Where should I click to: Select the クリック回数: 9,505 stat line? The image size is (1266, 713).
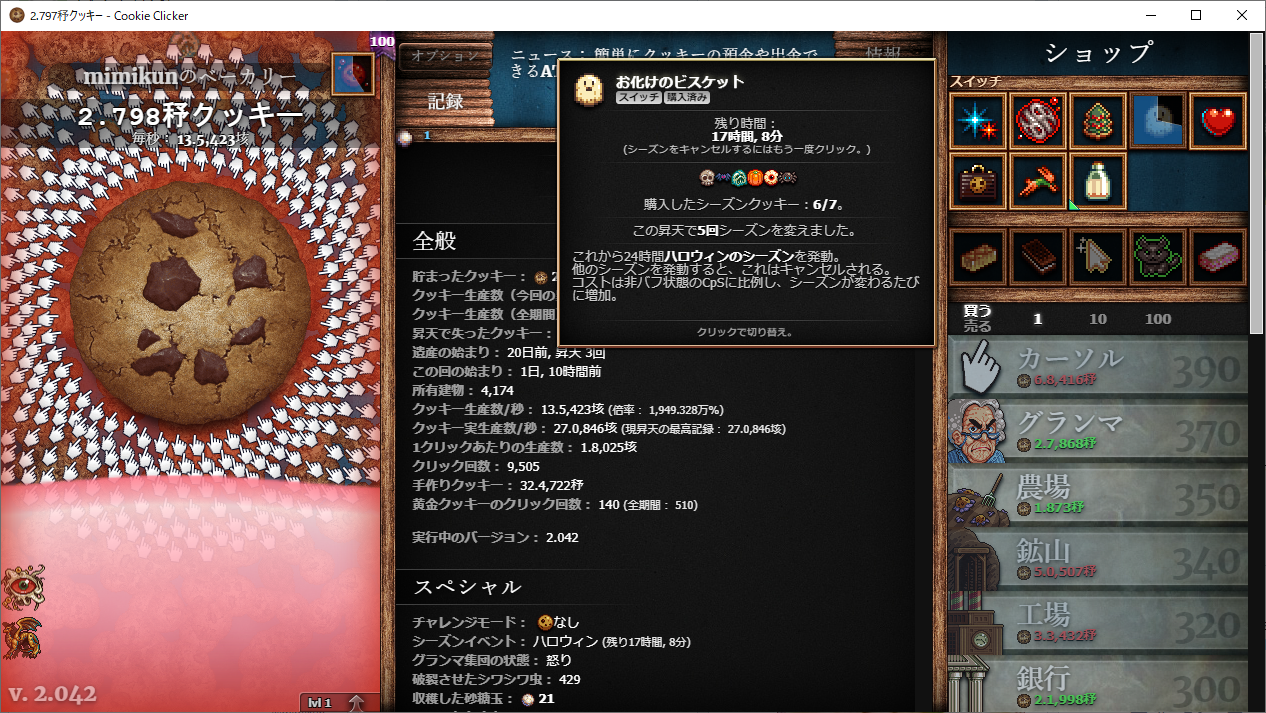tap(476, 466)
